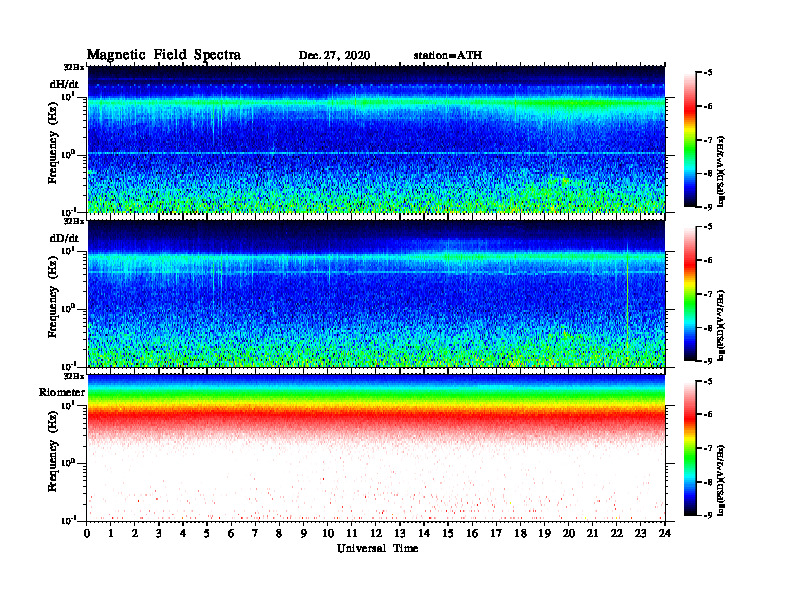The height and width of the screenshot is (612, 792).
Task: Click the "14" tick on the time axis
Action: click(424, 534)
